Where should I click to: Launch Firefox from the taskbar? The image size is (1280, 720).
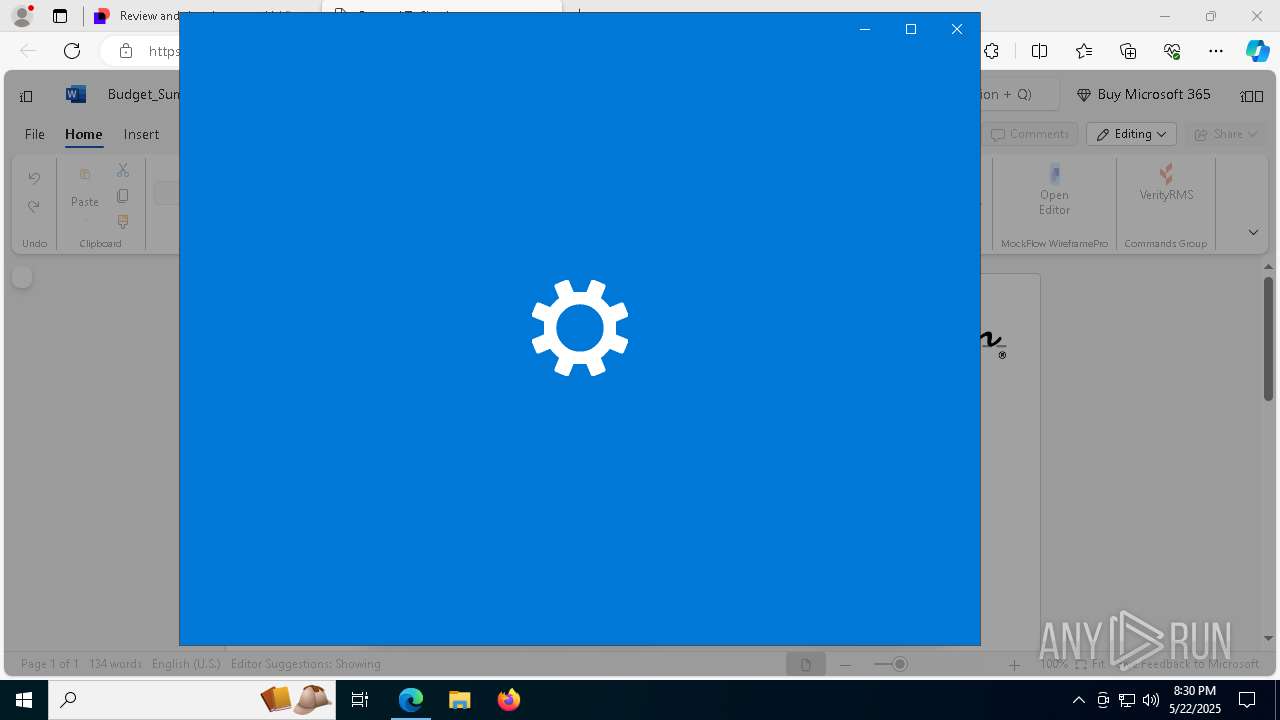pyautogui.click(x=509, y=700)
